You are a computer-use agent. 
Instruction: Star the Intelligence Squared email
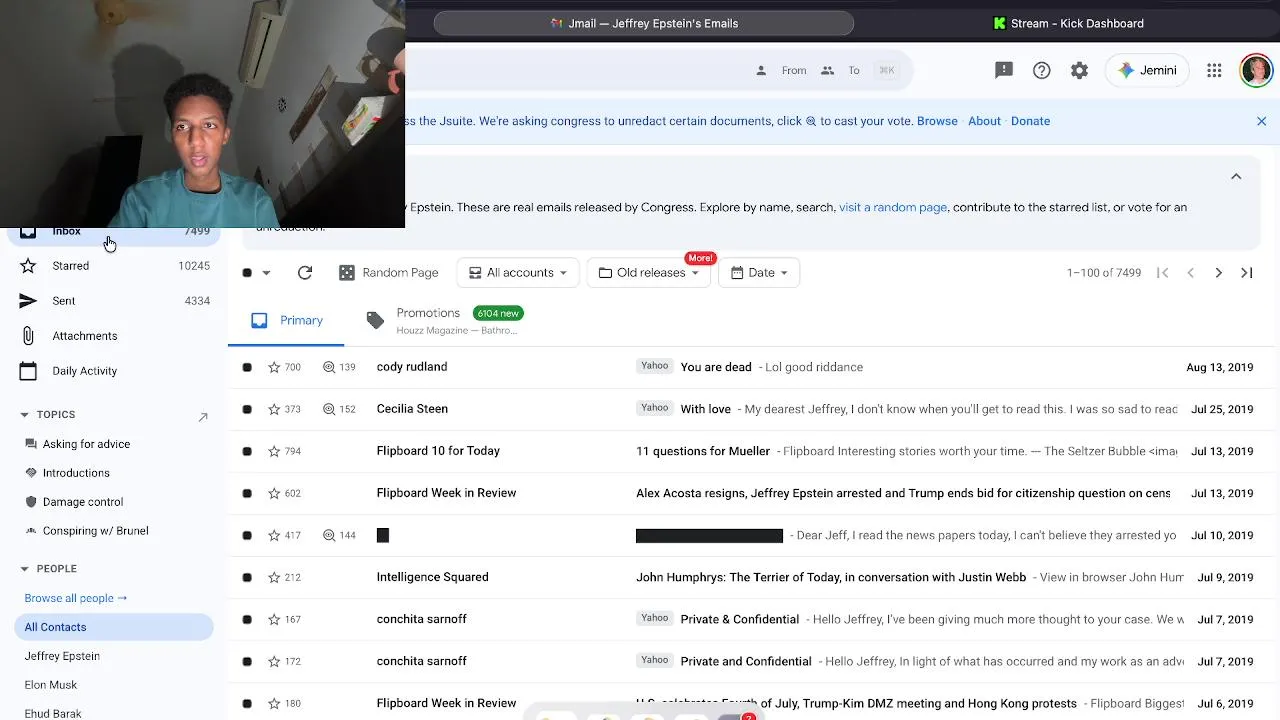[274, 577]
